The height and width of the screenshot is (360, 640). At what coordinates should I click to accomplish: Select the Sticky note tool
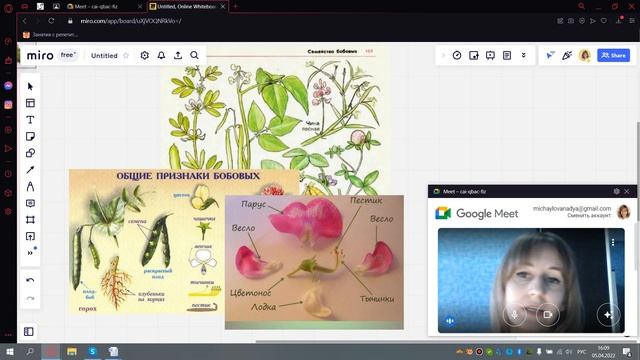tap(30, 136)
